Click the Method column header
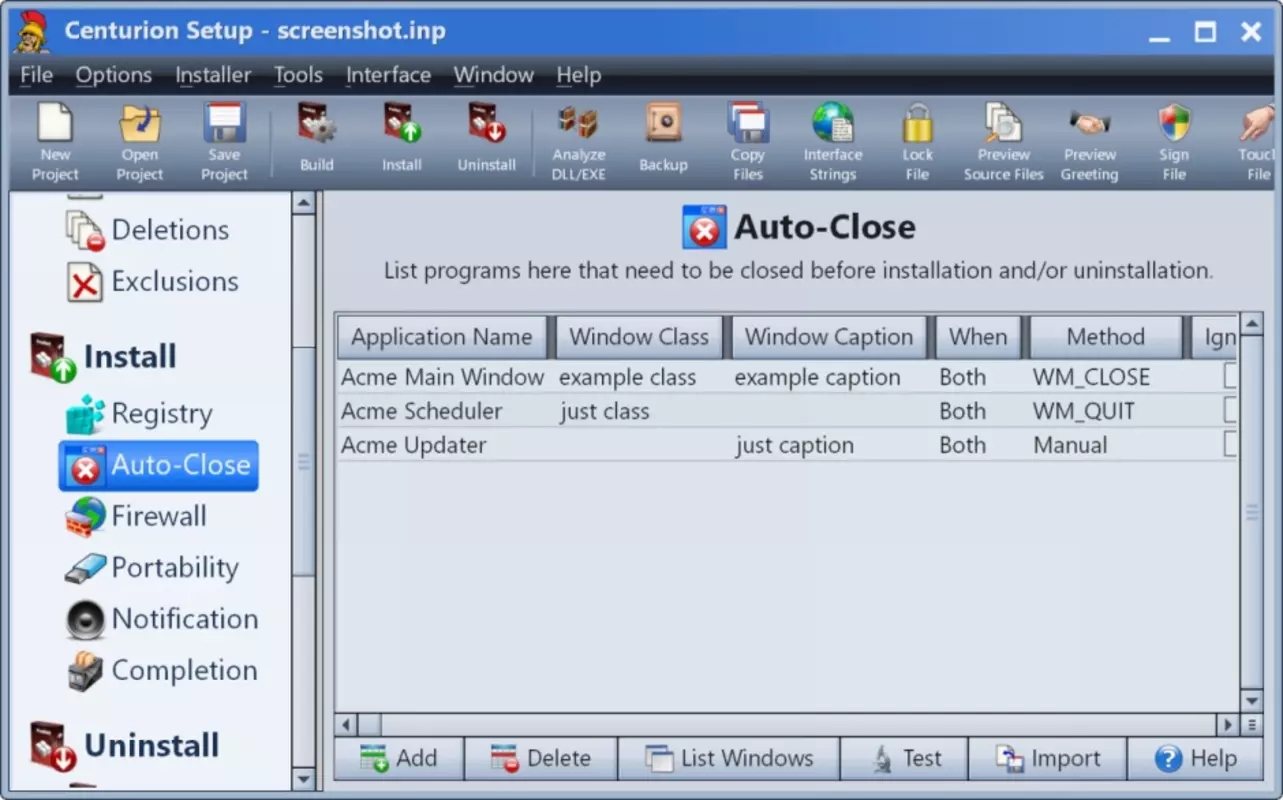The height and width of the screenshot is (800, 1283). click(x=1105, y=337)
